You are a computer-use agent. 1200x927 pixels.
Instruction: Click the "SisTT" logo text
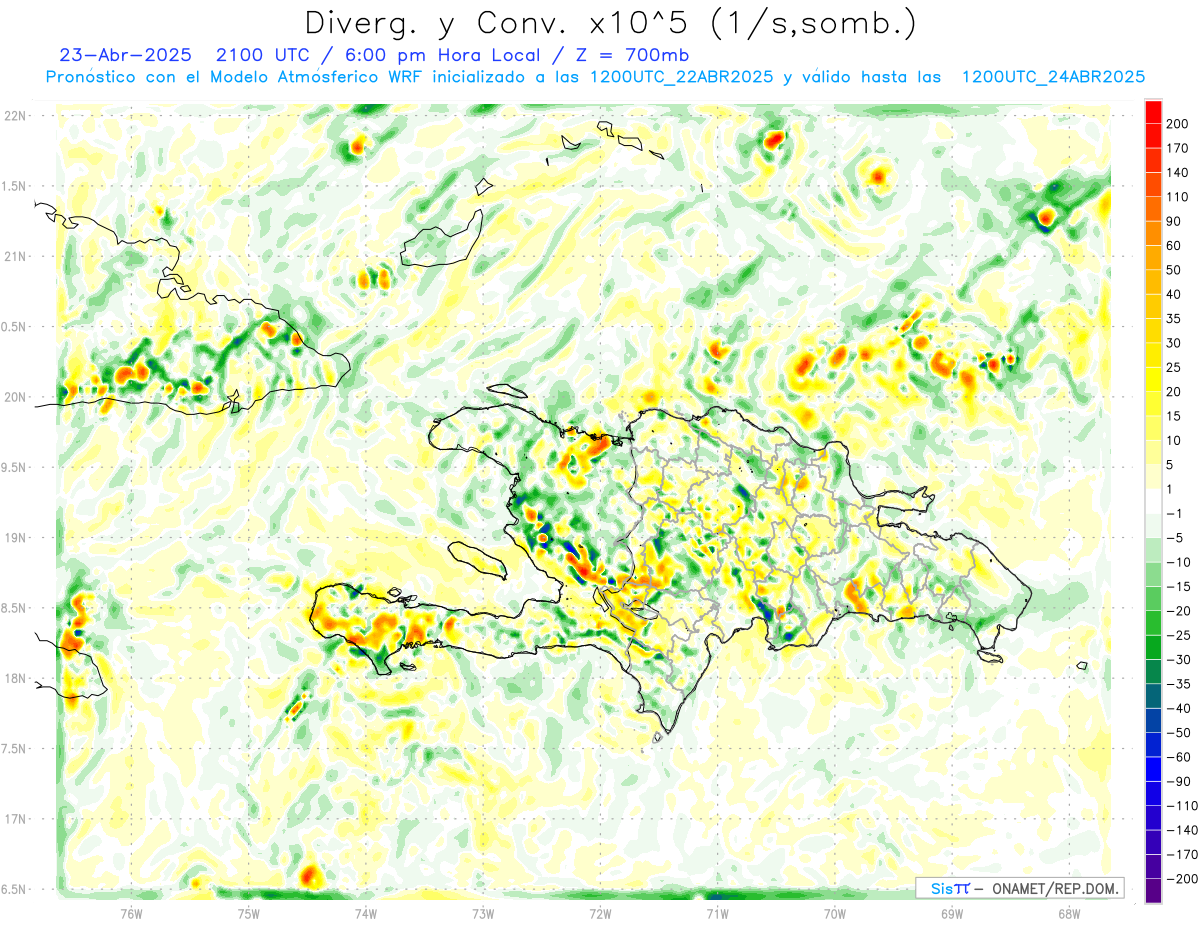click(x=950, y=888)
